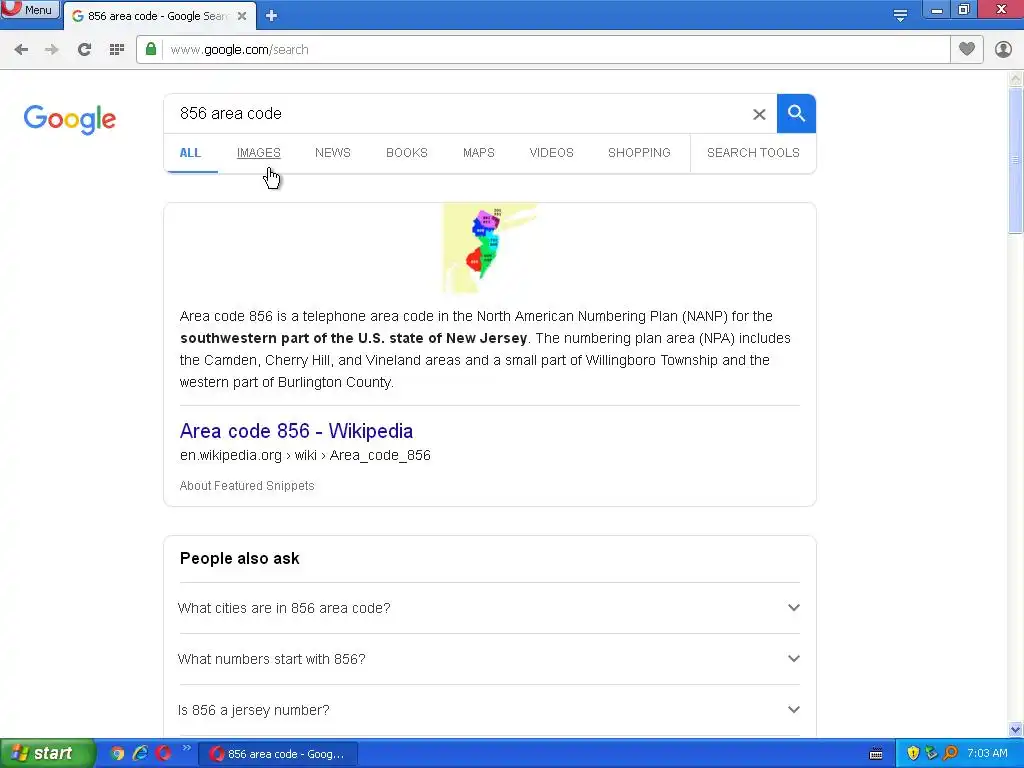Viewport: 1024px width, 768px height.
Task: Click the green security padlock icon
Action: click(x=151, y=49)
